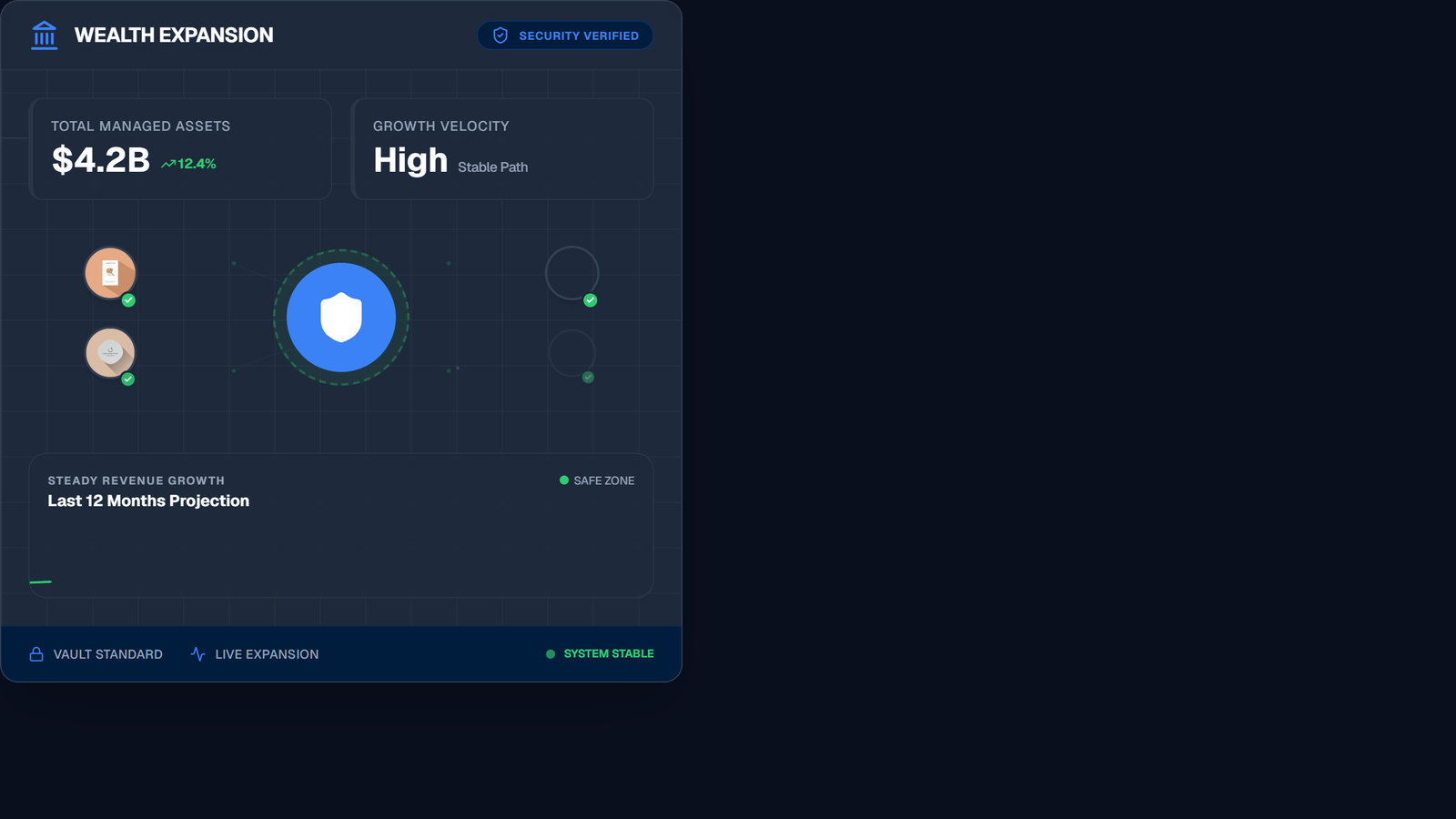Expand the empty circle node at top right
The width and height of the screenshot is (1456, 819).
click(571, 272)
